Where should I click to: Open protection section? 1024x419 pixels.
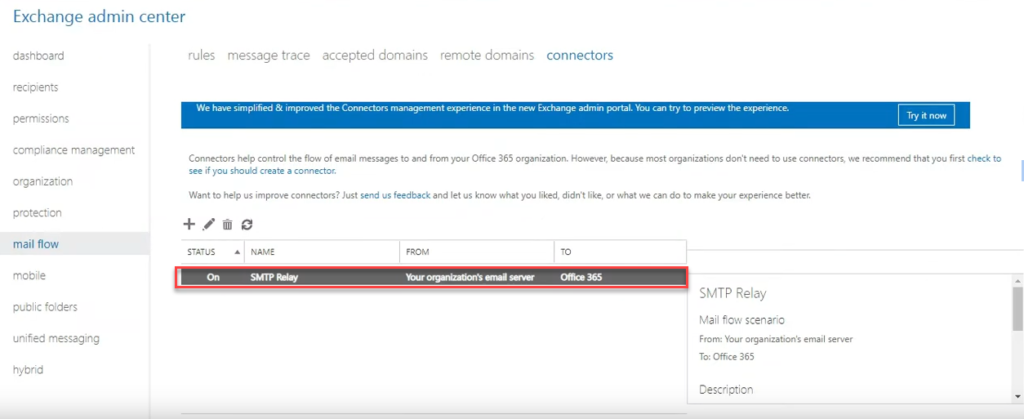click(x=37, y=212)
